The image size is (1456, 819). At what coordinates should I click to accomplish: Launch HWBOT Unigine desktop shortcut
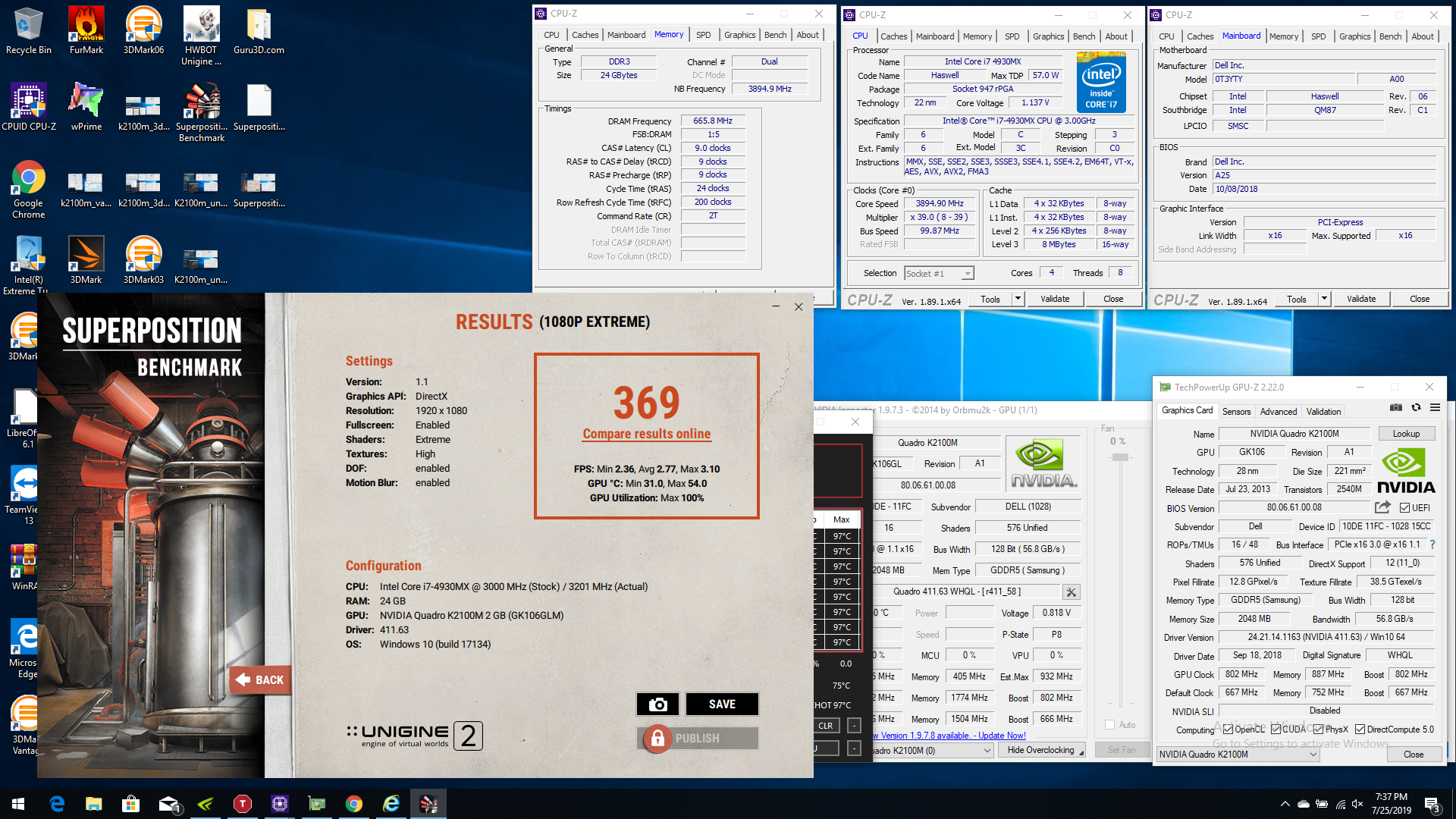point(201,36)
